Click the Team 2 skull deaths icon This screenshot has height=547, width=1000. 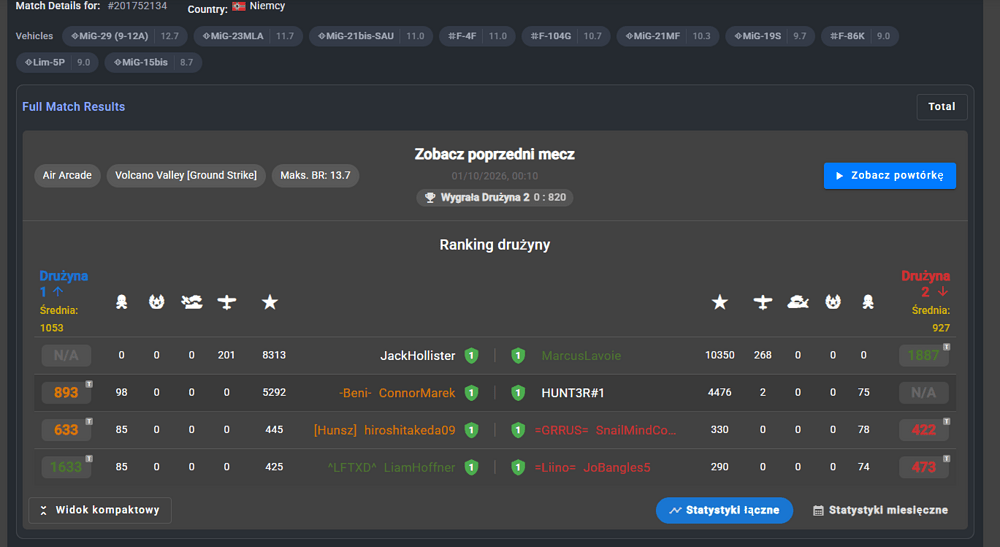pyautogui.click(x=868, y=302)
